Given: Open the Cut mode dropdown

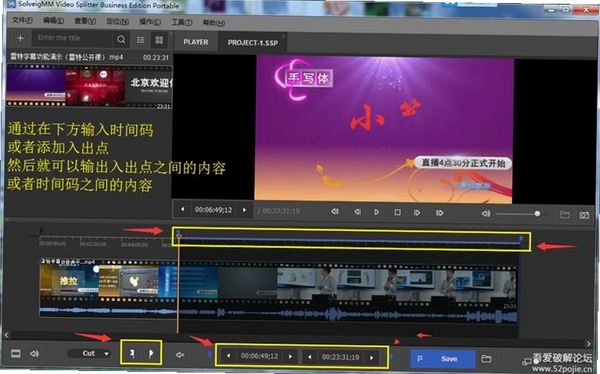Looking at the screenshot, I should click(x=88, y=353).
